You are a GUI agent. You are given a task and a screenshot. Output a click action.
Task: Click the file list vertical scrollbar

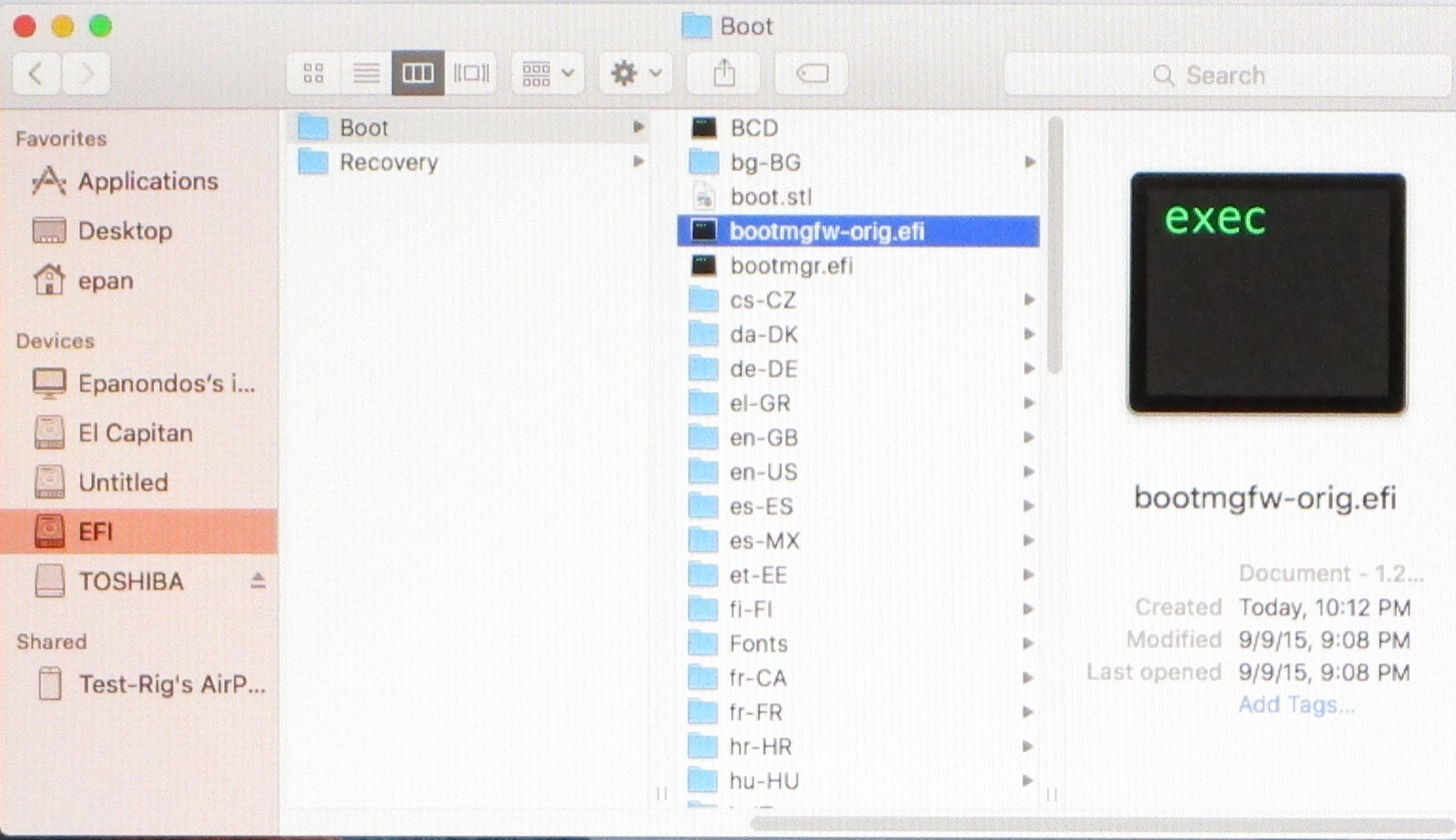[1055, 243]
